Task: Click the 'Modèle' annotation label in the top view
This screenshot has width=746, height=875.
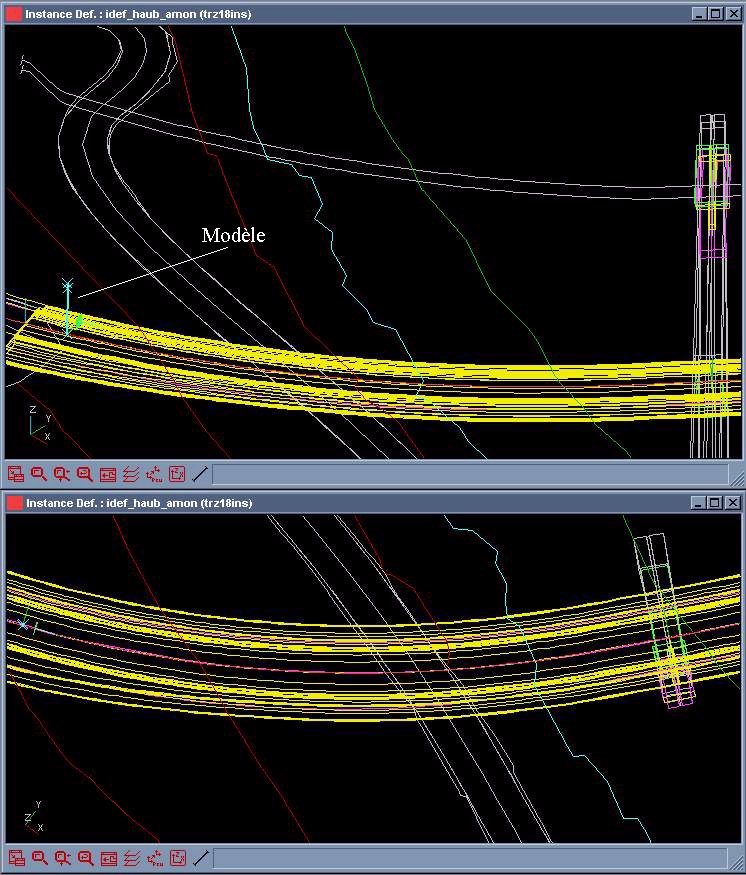Action: 233,235
